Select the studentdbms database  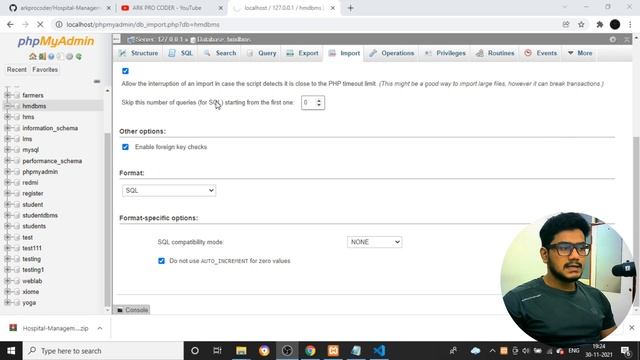[40, 216]
